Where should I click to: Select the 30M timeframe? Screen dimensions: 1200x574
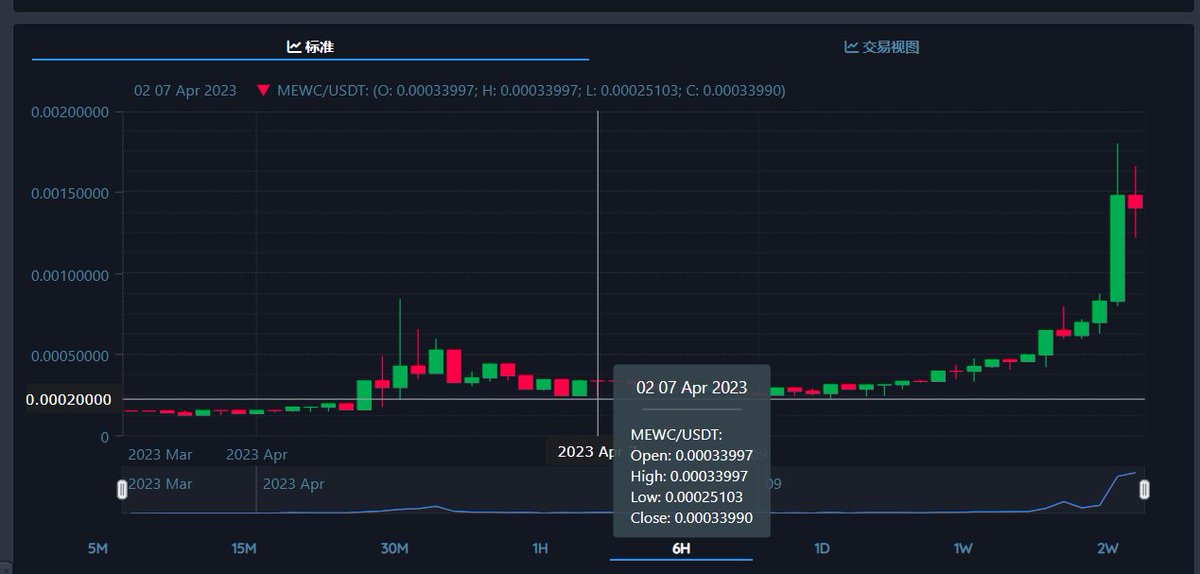click(x=395, y=548)
